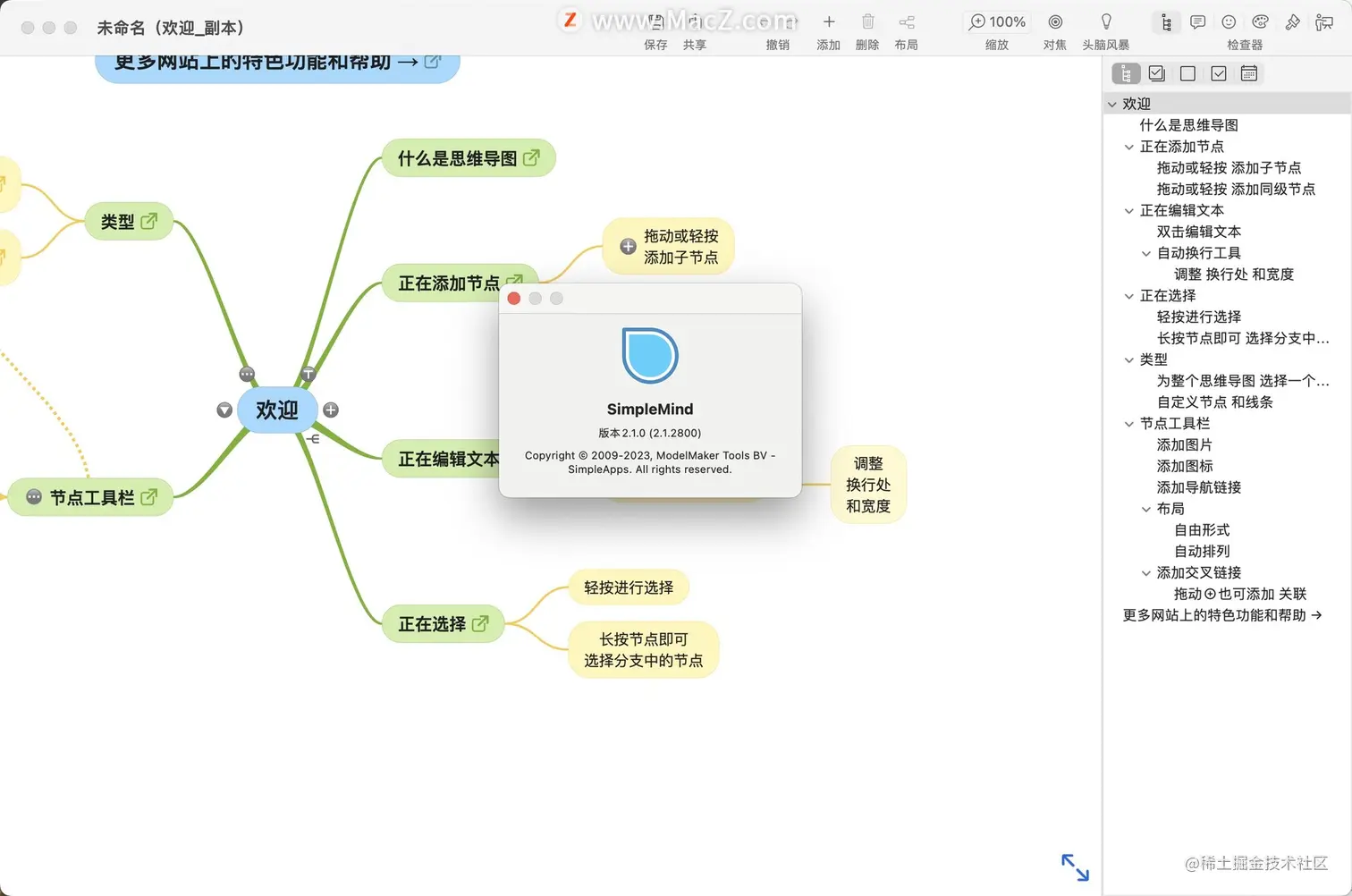Open the color palette style inspector
This screenshot has height=896, width=1352.
point(1261,22)
